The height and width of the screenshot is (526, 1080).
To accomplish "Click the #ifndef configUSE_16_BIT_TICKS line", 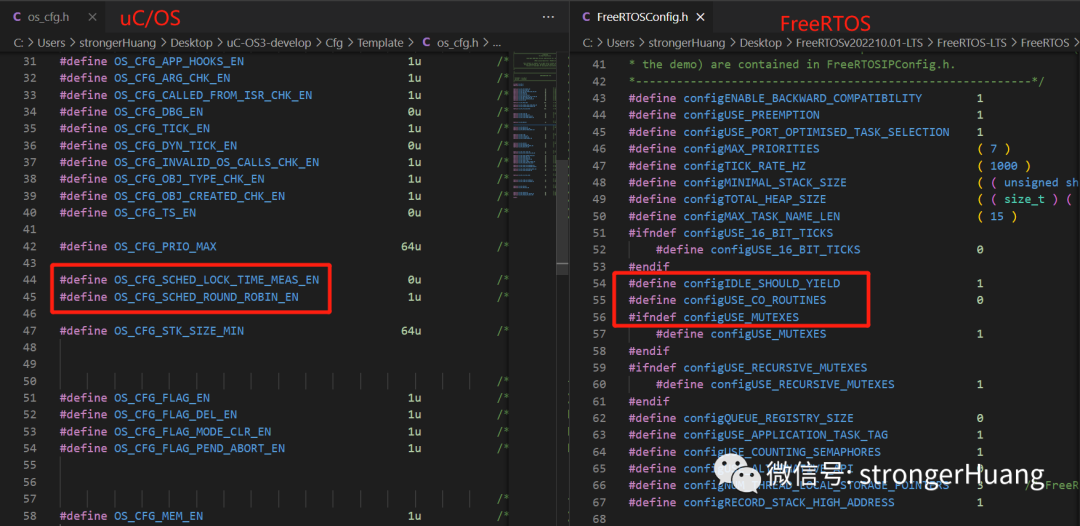I will point(731,233).
